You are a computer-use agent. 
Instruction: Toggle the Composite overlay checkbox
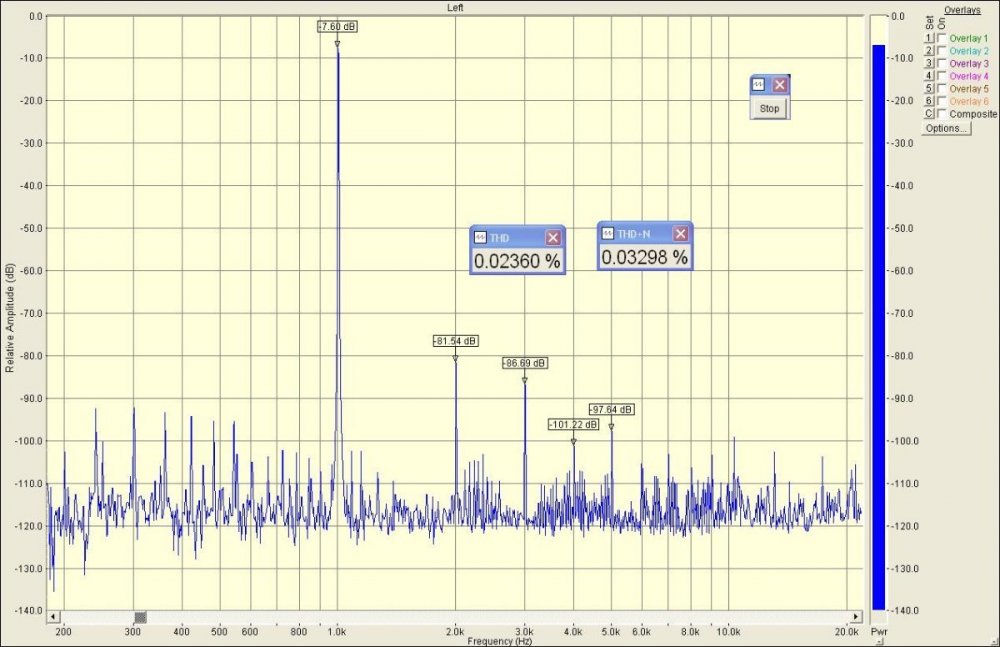[942, 114]
